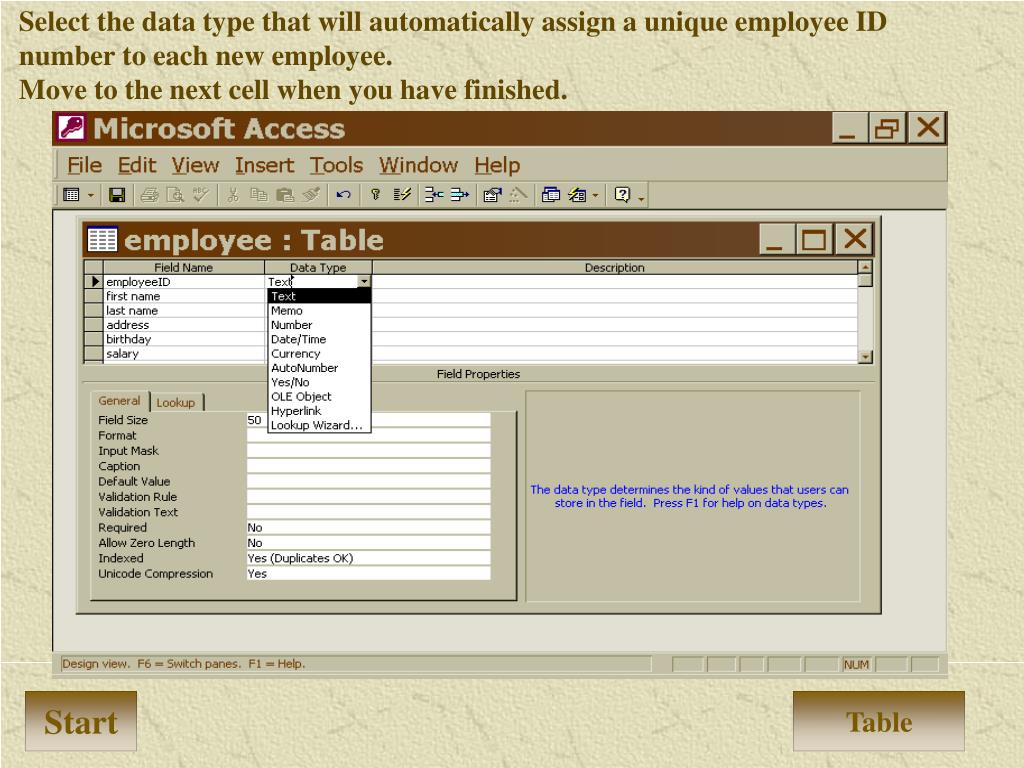Select OLE Object data type
1024x768 pixels.
(x=319, y=396)
